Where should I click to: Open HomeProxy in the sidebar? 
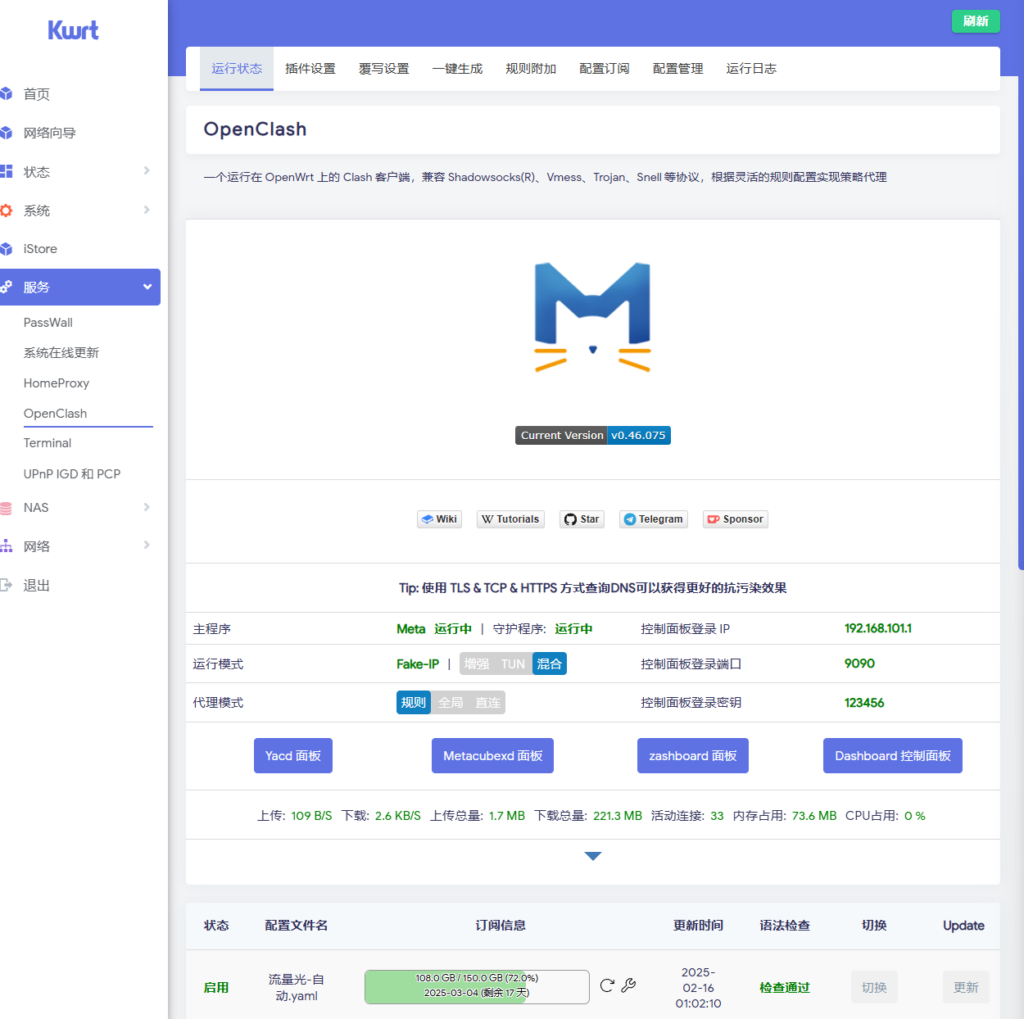[56, 383]
